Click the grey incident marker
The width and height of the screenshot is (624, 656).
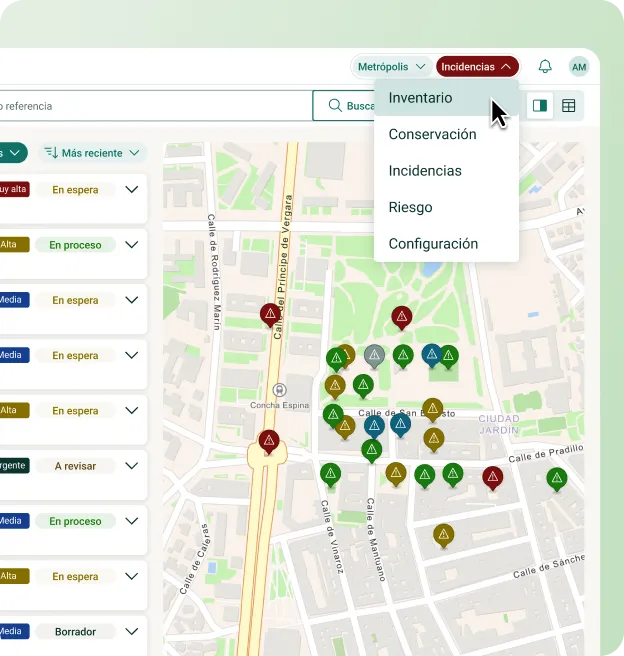click(x=374, y=356)
